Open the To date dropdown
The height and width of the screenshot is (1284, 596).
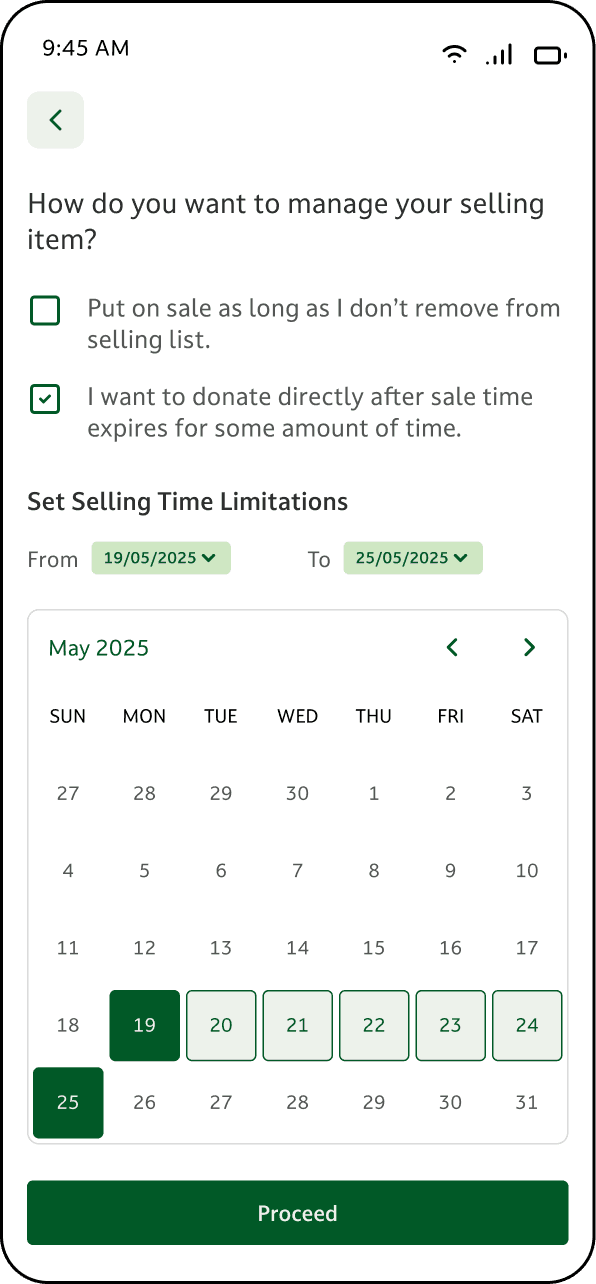pos(413,558)
